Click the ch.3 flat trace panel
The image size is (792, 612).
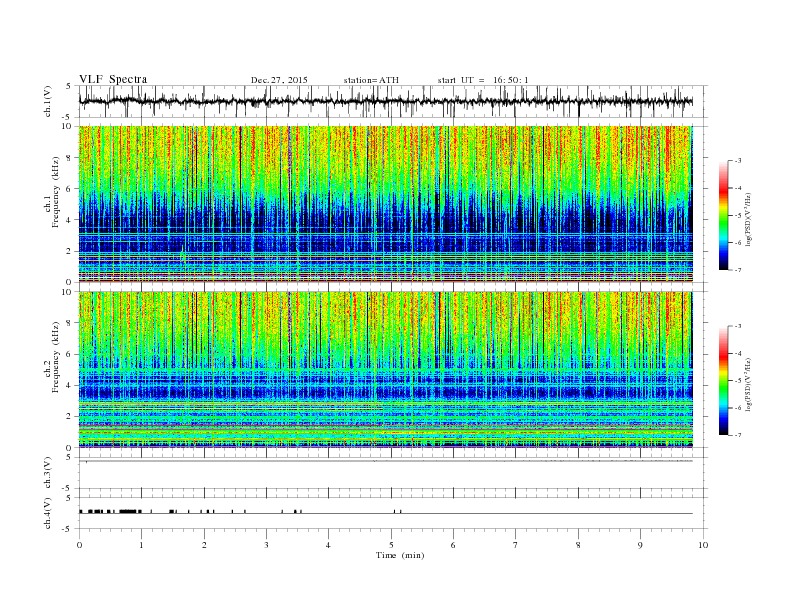coord(393,473)
